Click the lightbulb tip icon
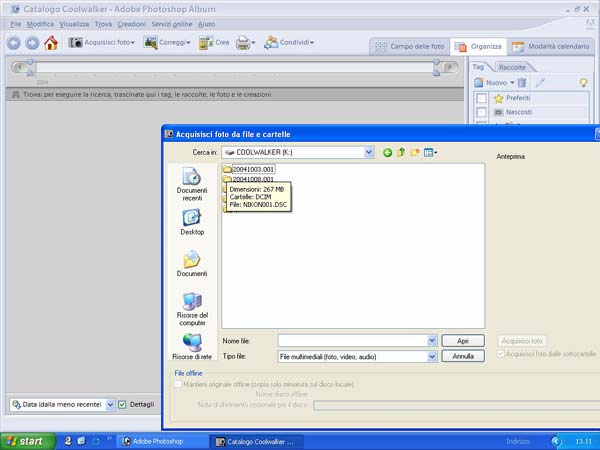 point(583,82)
